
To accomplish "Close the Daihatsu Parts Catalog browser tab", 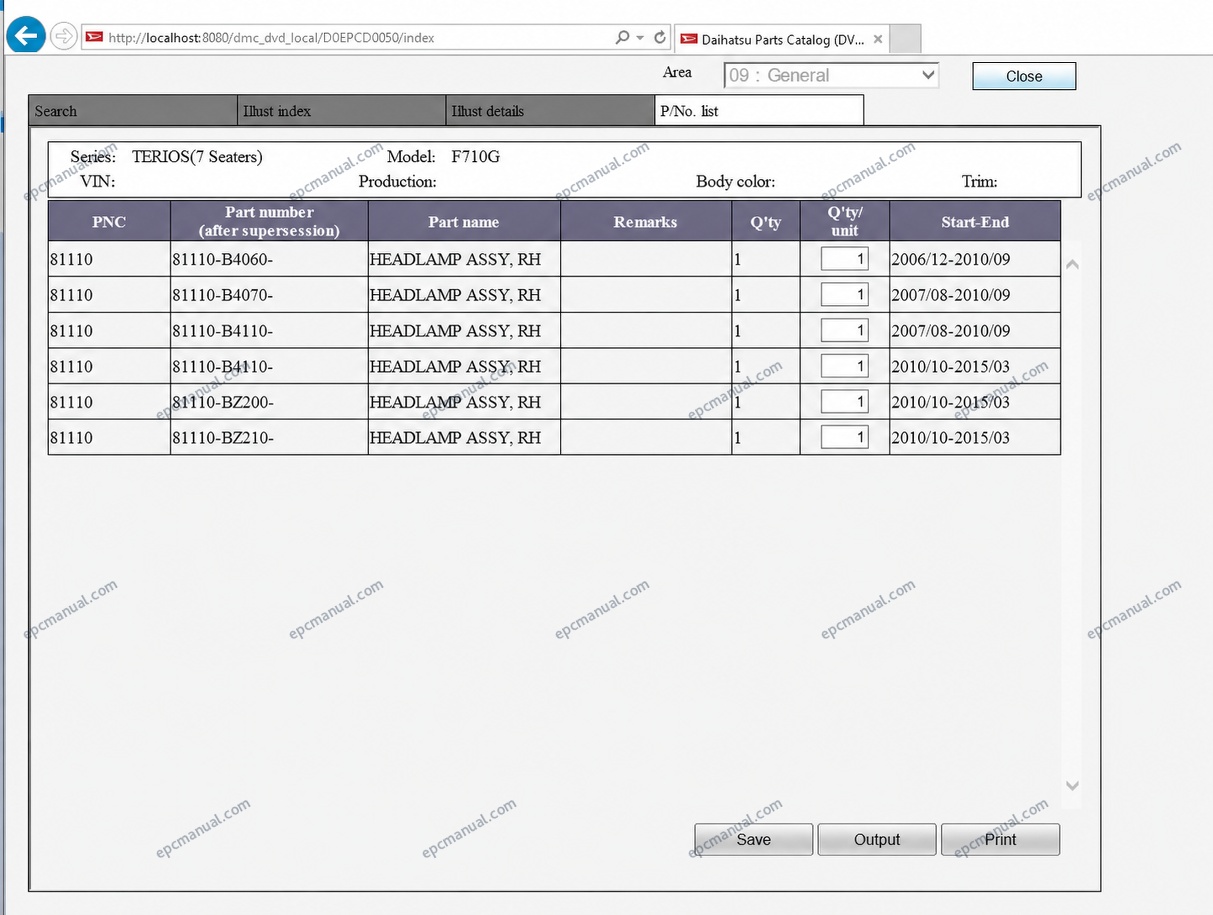I will tap(878, 39).
